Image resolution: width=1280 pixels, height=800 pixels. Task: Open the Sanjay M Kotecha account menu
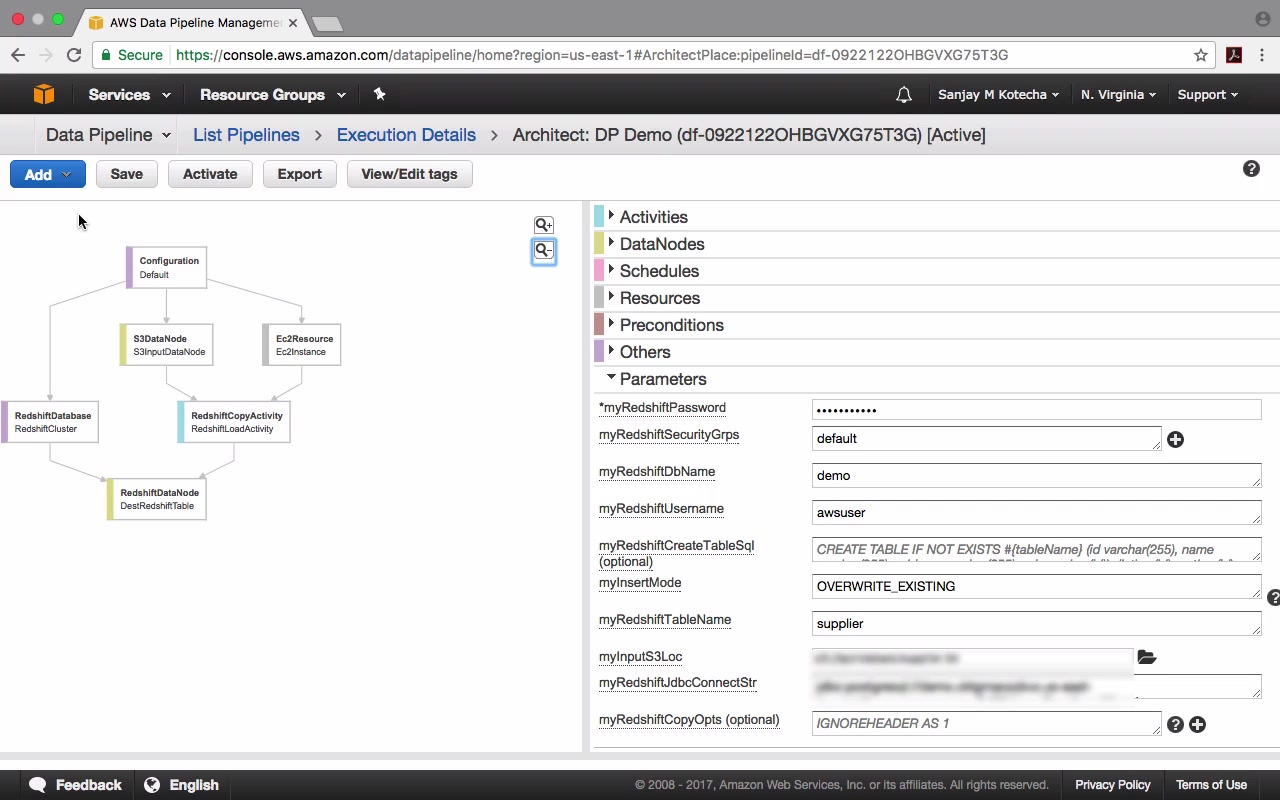998,95
